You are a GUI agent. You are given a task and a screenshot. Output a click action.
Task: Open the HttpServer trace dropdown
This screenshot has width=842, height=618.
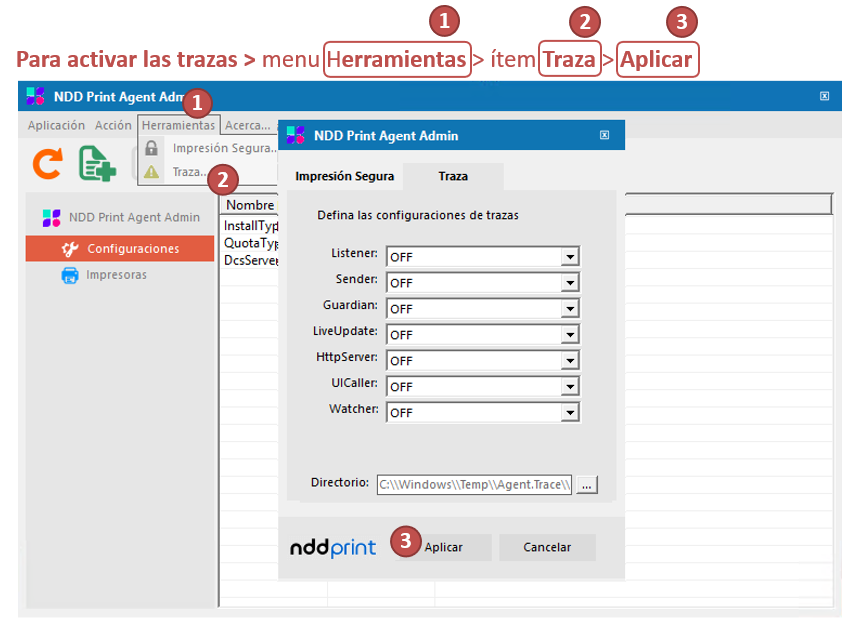tap(569, 361)
